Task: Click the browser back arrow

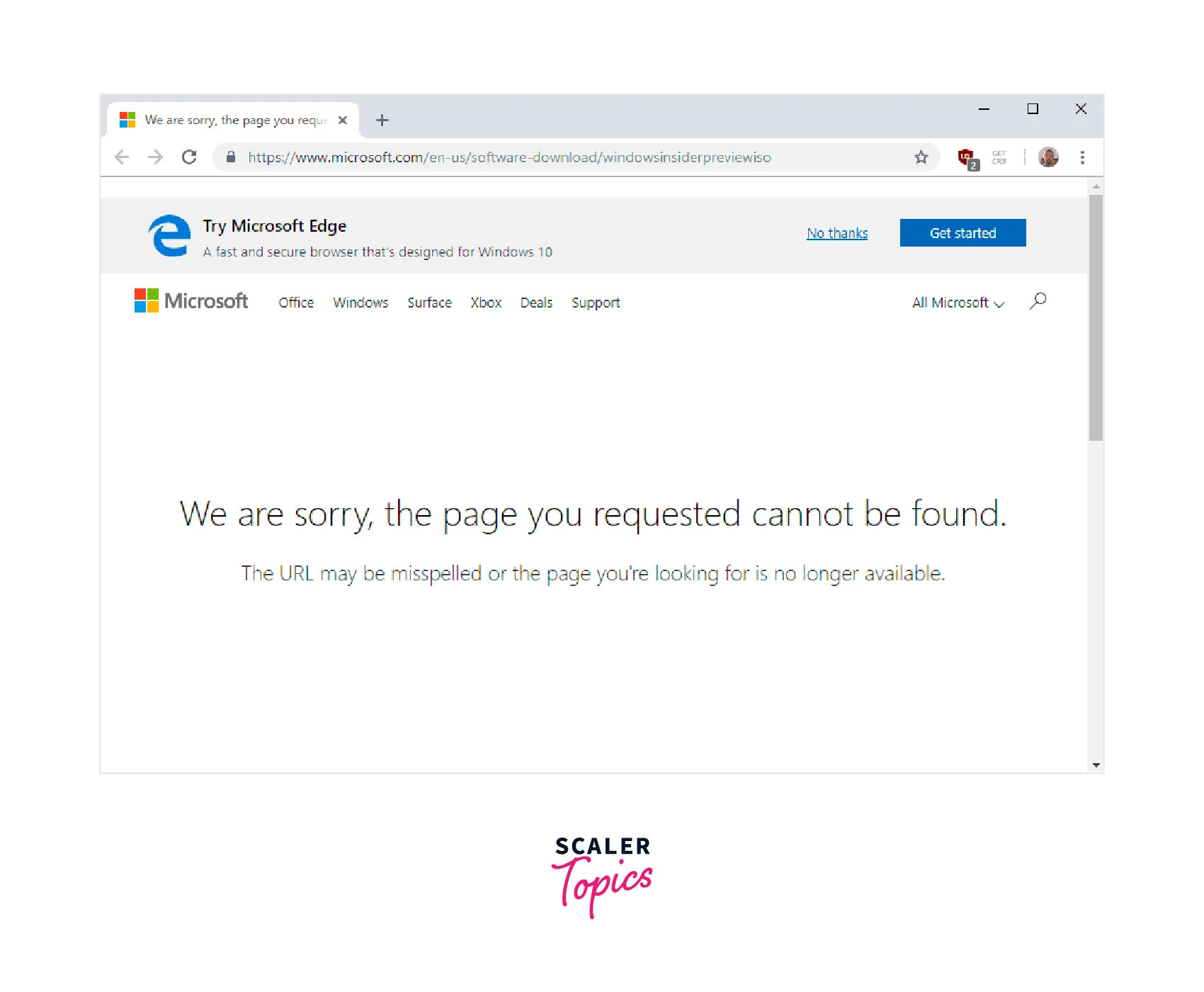Action: 122,157
